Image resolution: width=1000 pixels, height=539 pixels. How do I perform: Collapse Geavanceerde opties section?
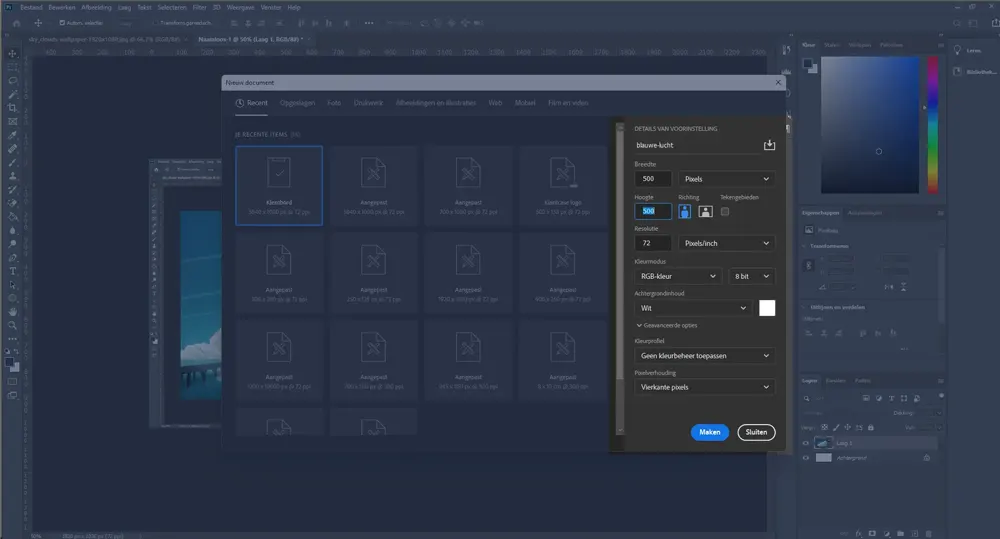[x=666, y=325]
